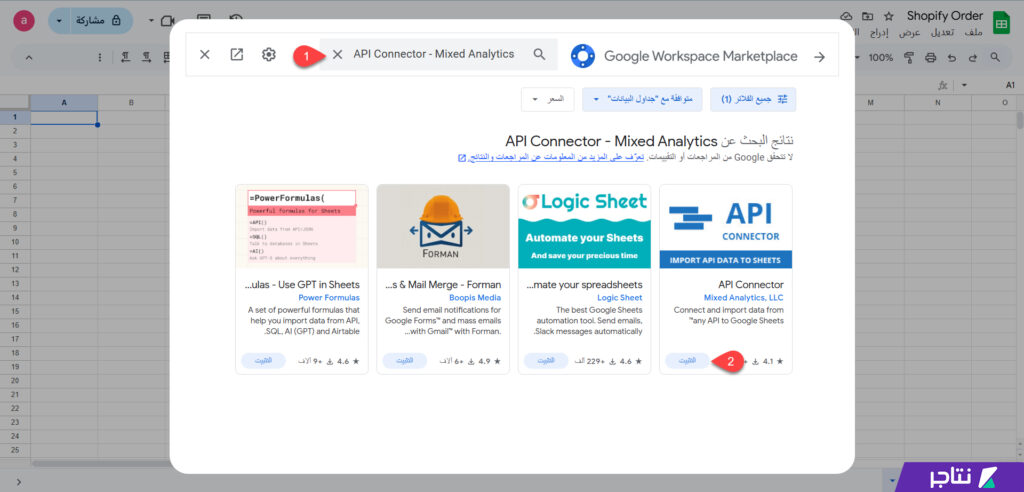Click the mate your spreadsheets title
This screenshot has height=492, width=1024.
(x=585, y=285)
